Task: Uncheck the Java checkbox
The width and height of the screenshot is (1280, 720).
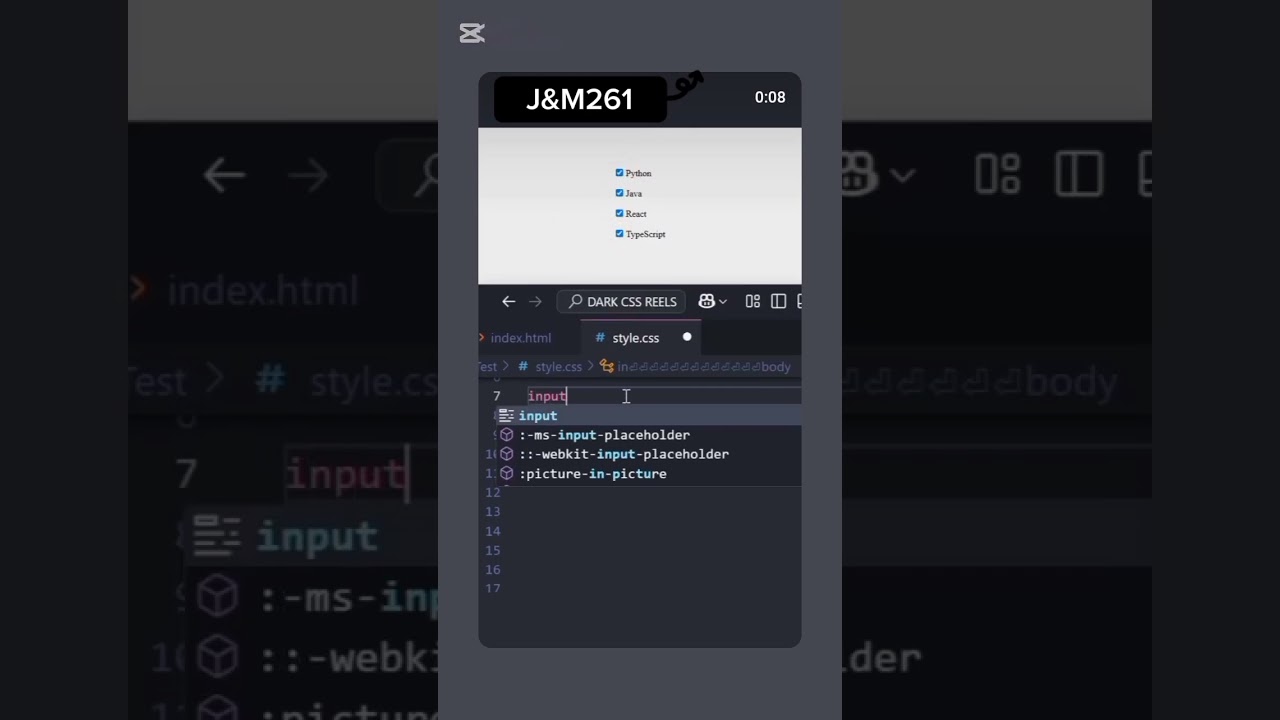Action: (x=619, y=193)
